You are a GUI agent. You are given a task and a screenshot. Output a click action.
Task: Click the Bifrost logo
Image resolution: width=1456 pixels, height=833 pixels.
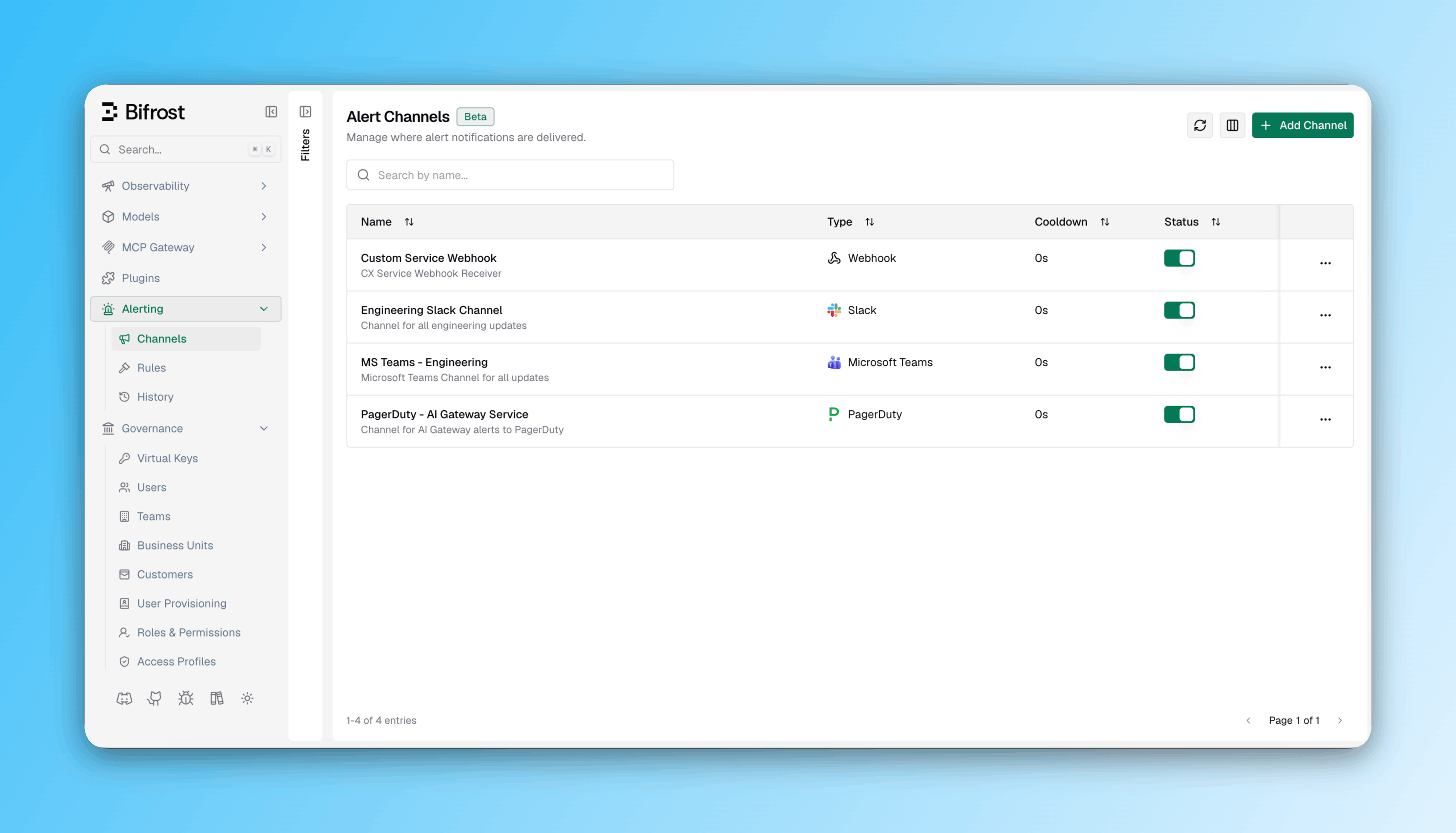click(143, 111)
